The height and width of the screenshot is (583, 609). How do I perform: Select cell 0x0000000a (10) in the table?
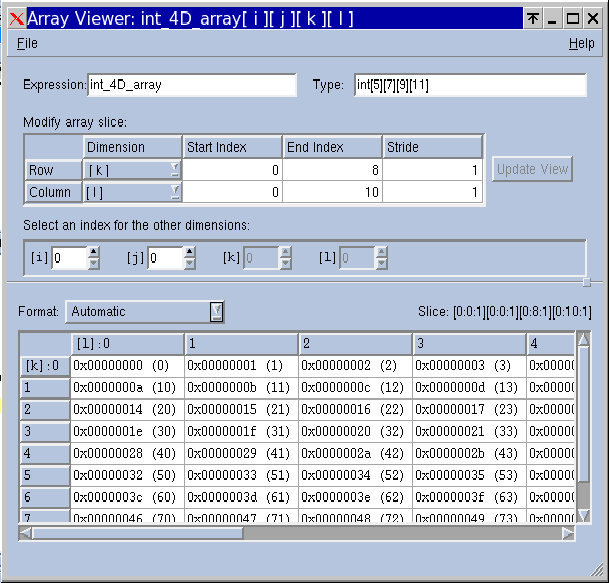(127, 387)
